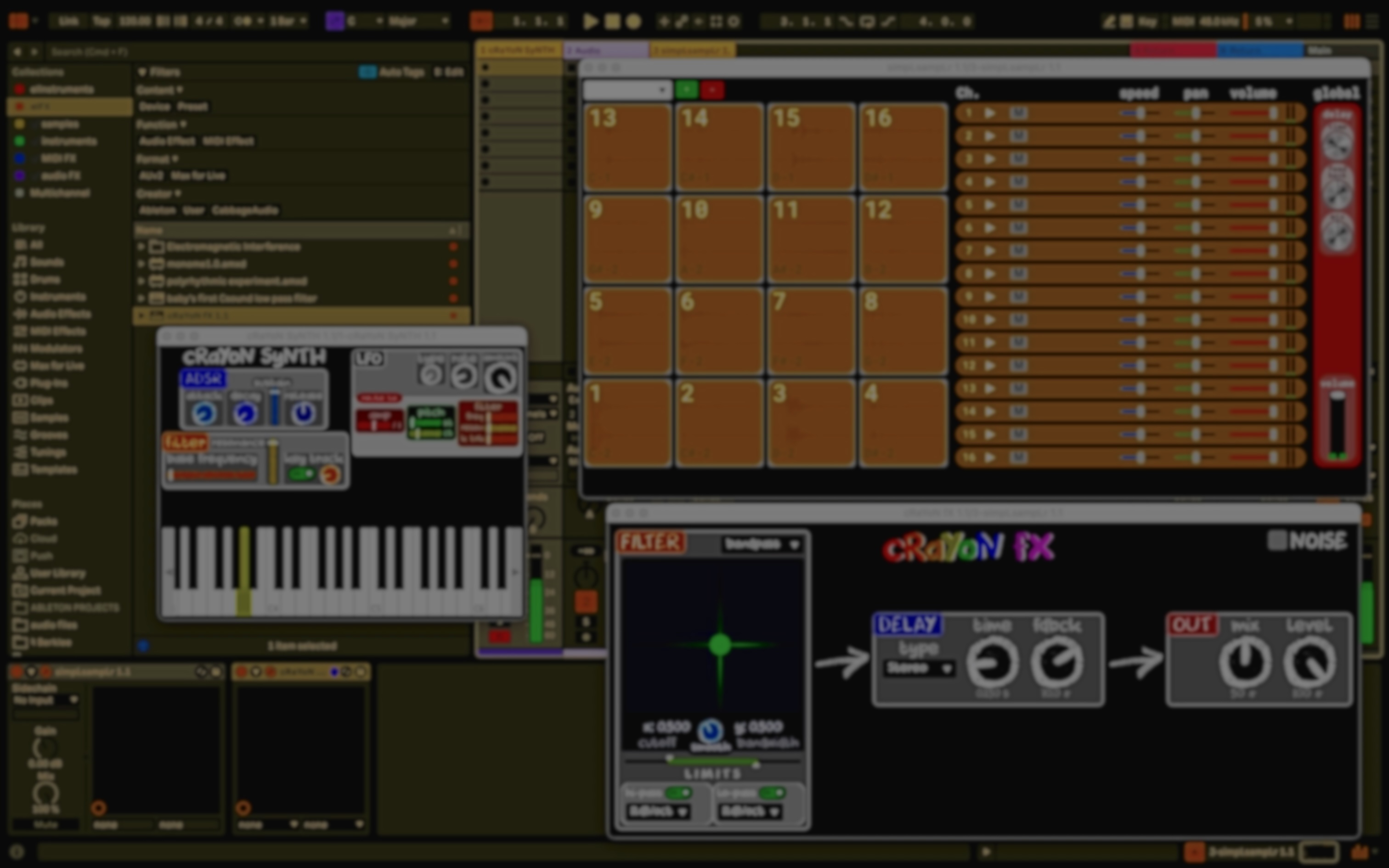Adjust channel 1 speed slider

1140,113
